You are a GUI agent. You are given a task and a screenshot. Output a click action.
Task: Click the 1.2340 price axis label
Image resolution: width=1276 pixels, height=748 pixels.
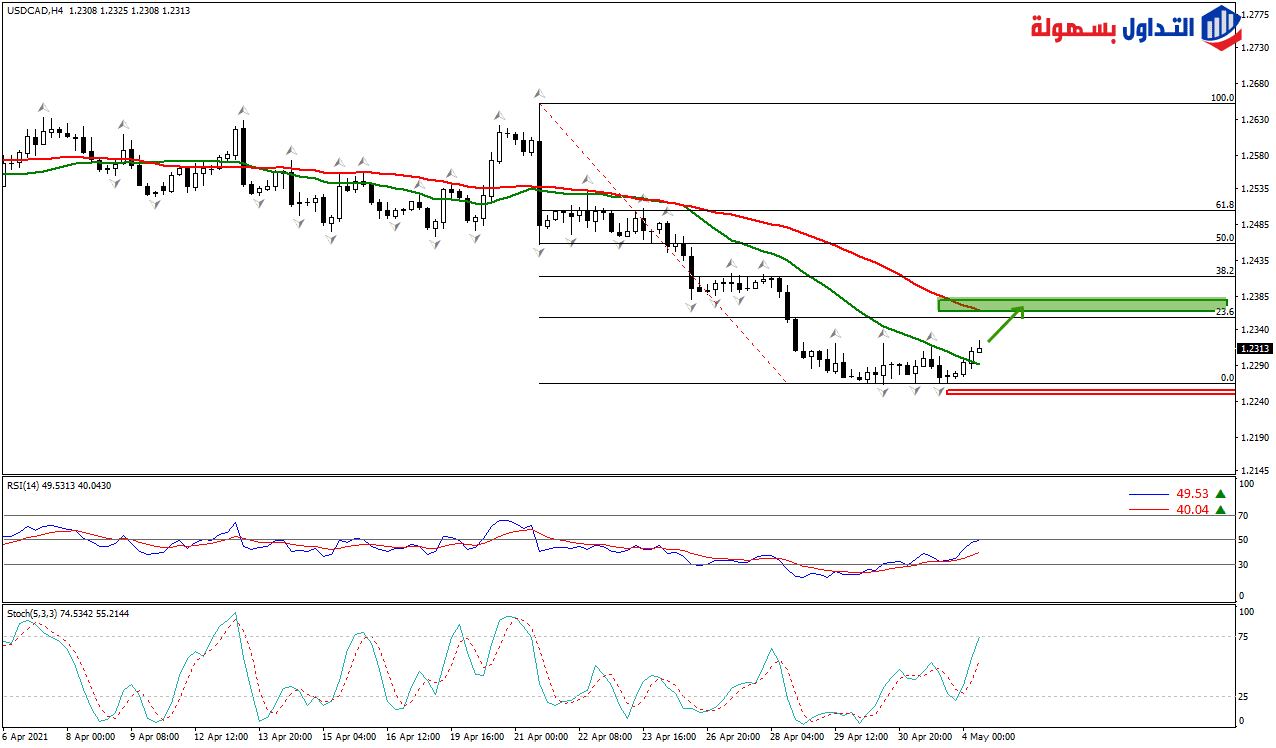coord(1255,330)
